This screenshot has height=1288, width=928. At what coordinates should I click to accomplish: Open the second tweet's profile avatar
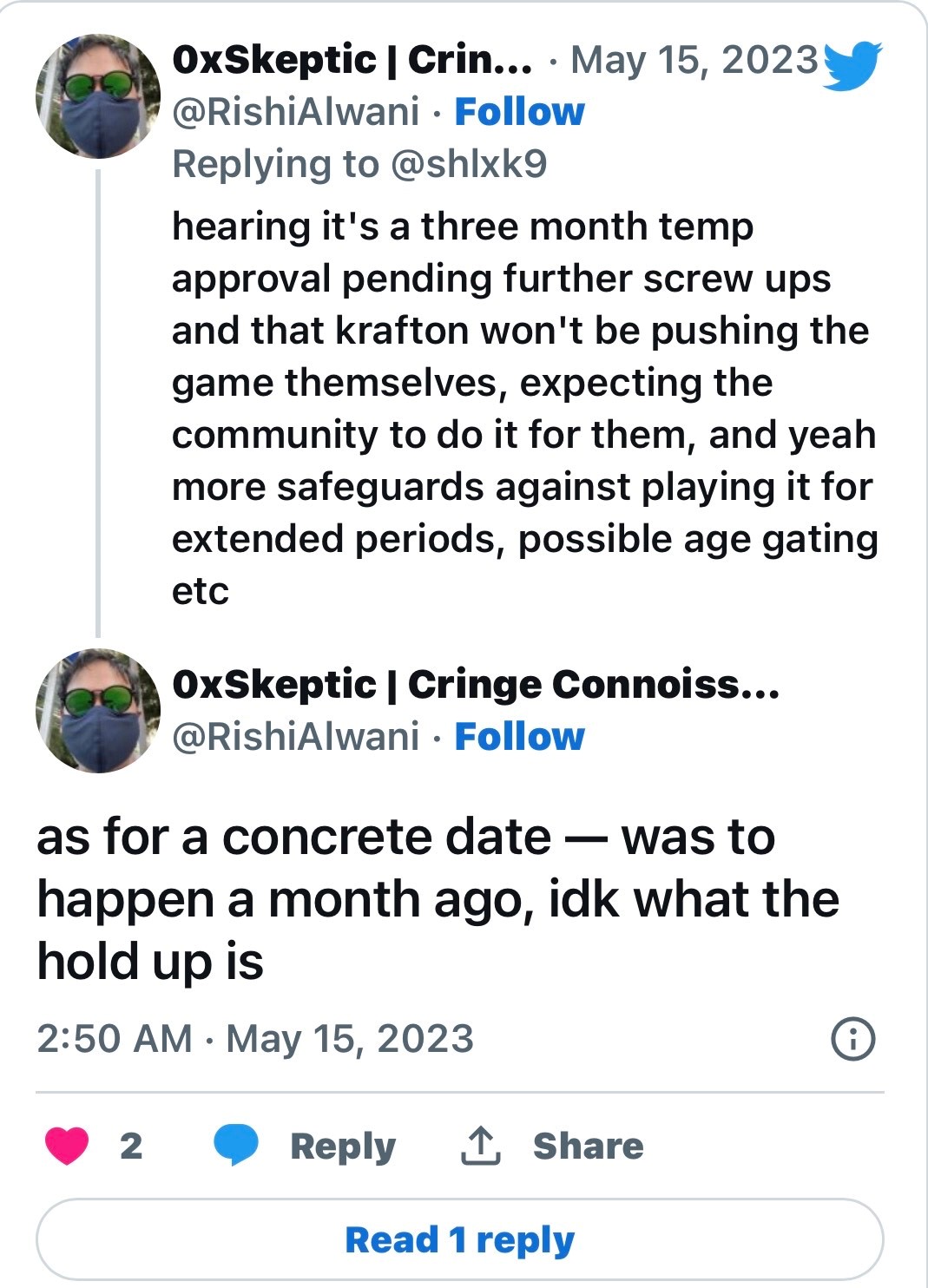pyautogui.click(x=98, y=711)
